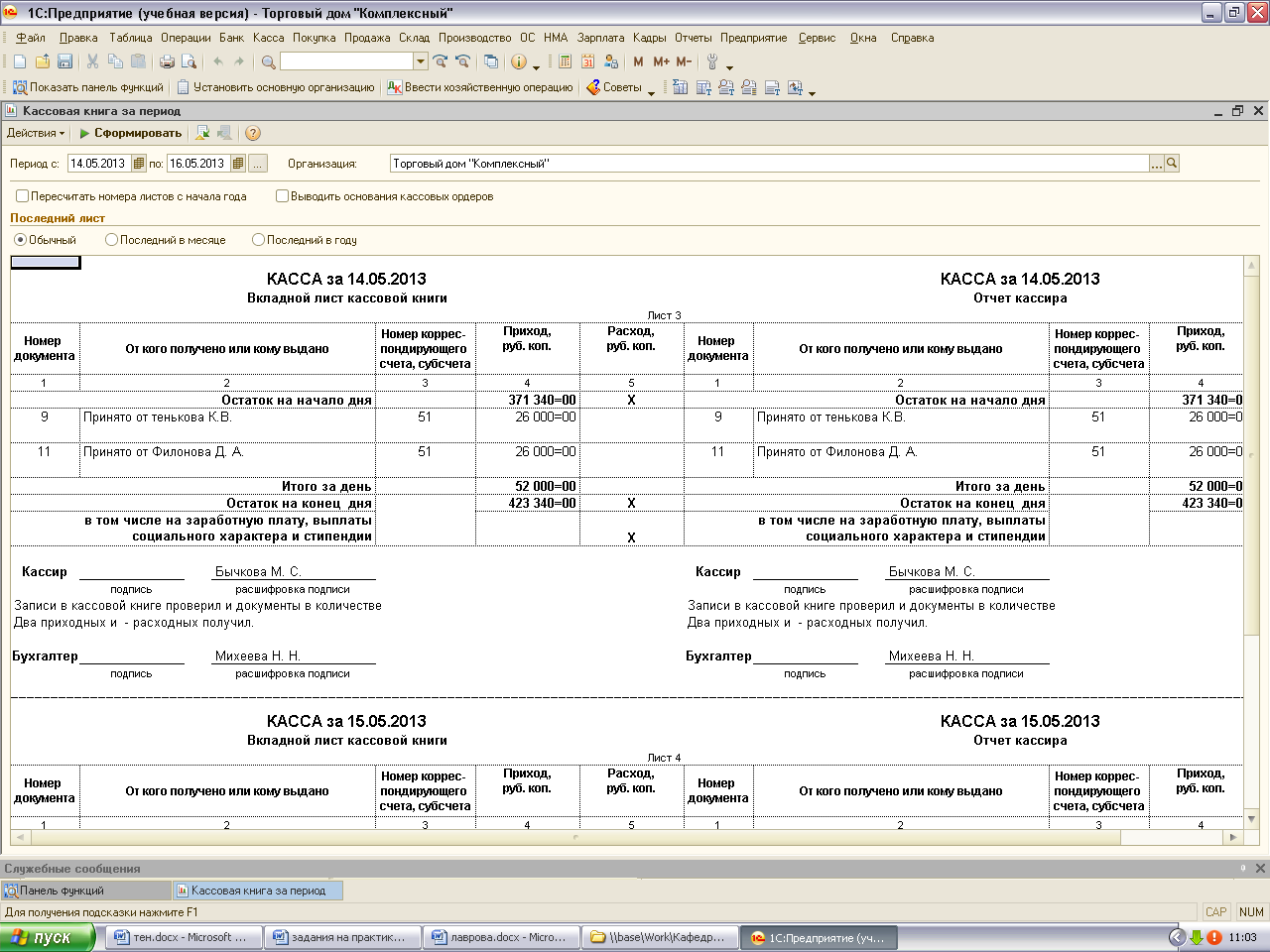
Task: Expand dropdown arrow after Советы
Action: 651,91
